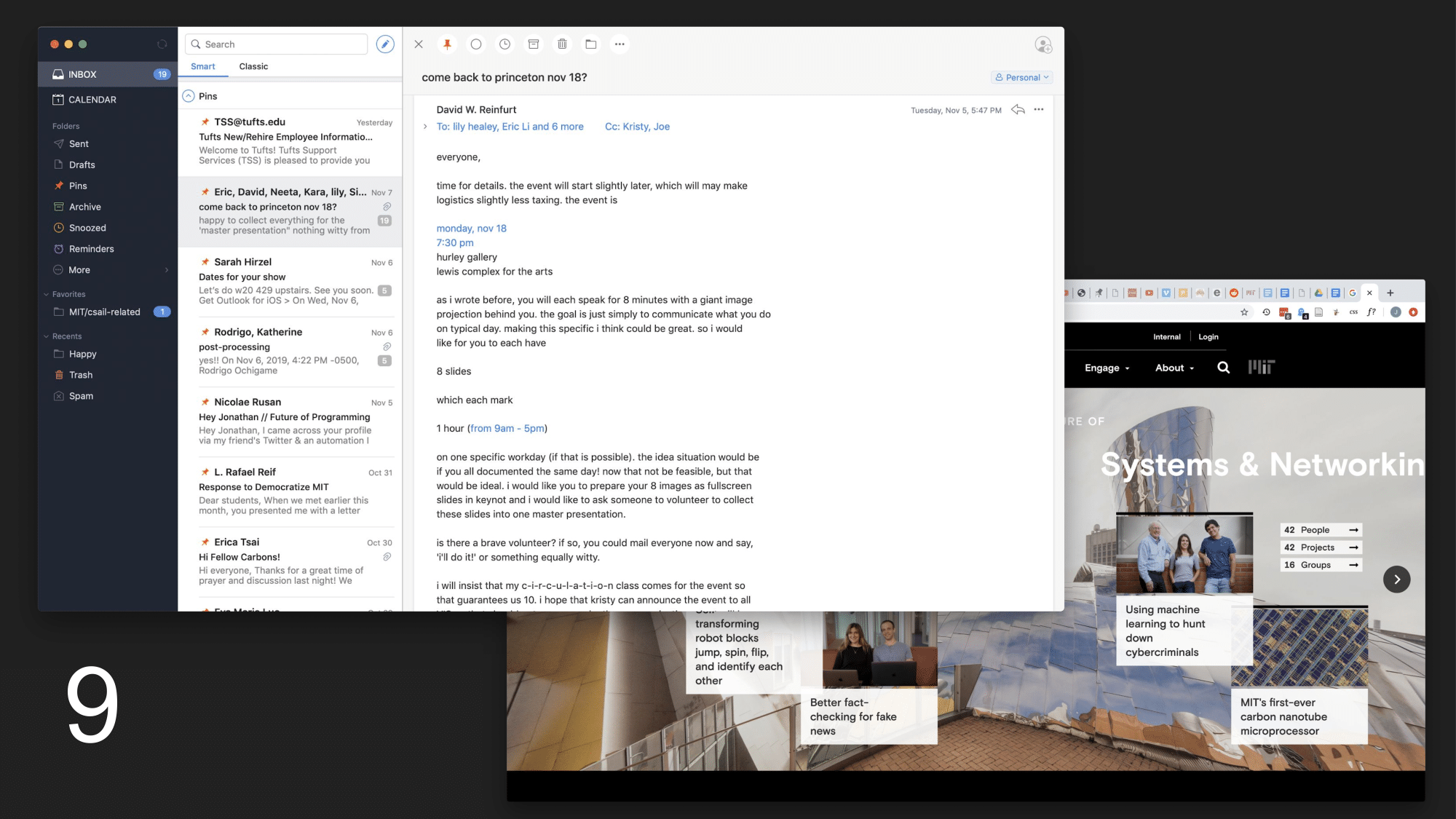Open TSS@tufts.edu email in list
Screen dimensions: 1456x819
click(x=290, y=141)
